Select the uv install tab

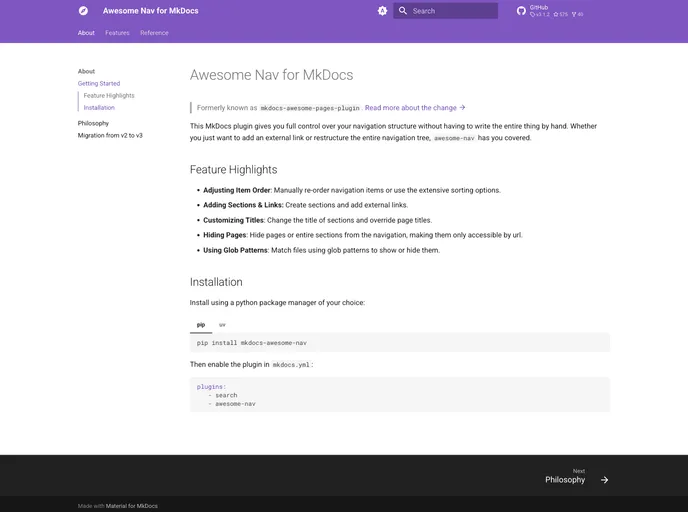[x=222, y=325]
